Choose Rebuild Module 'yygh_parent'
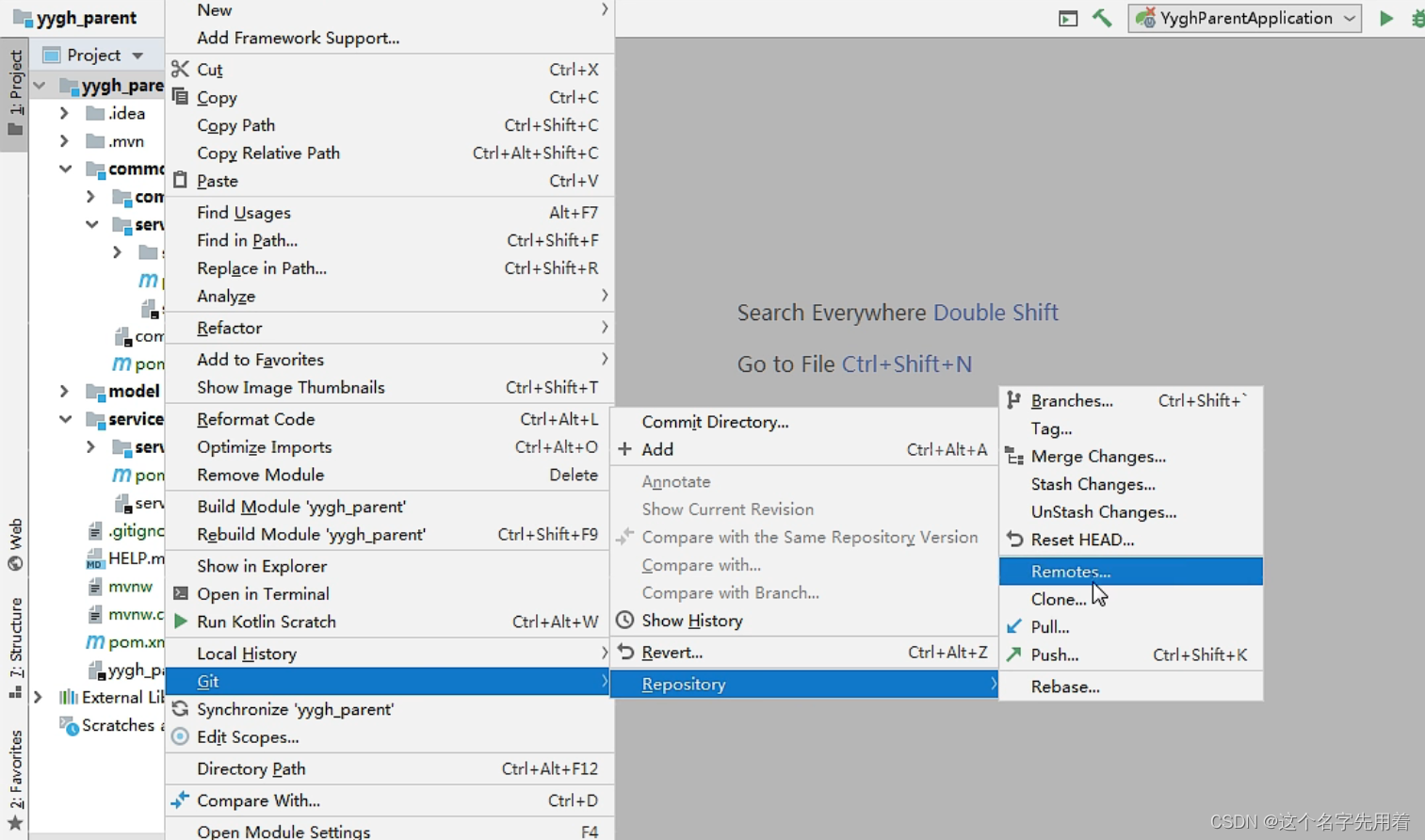 click(x=389, y=534)
